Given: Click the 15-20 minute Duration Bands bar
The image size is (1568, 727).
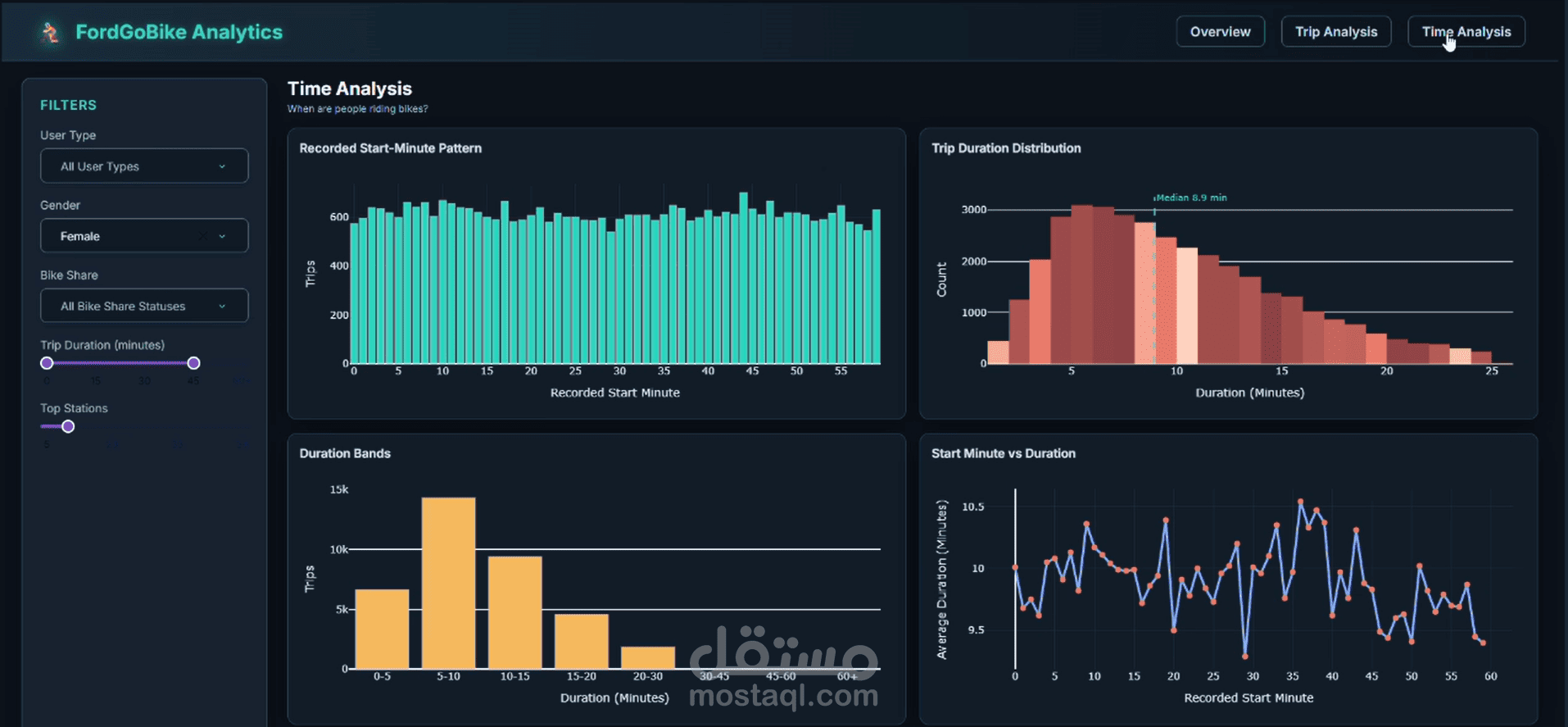Looking at the screenshot, I should point(581,641).
